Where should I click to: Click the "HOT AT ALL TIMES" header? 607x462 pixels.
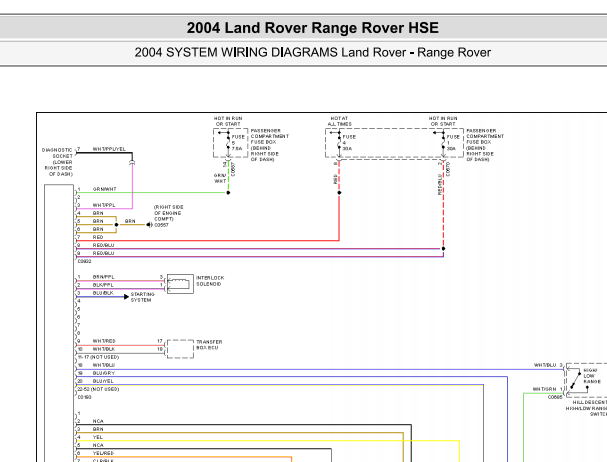pyautogui.click(x=340, y=121)
